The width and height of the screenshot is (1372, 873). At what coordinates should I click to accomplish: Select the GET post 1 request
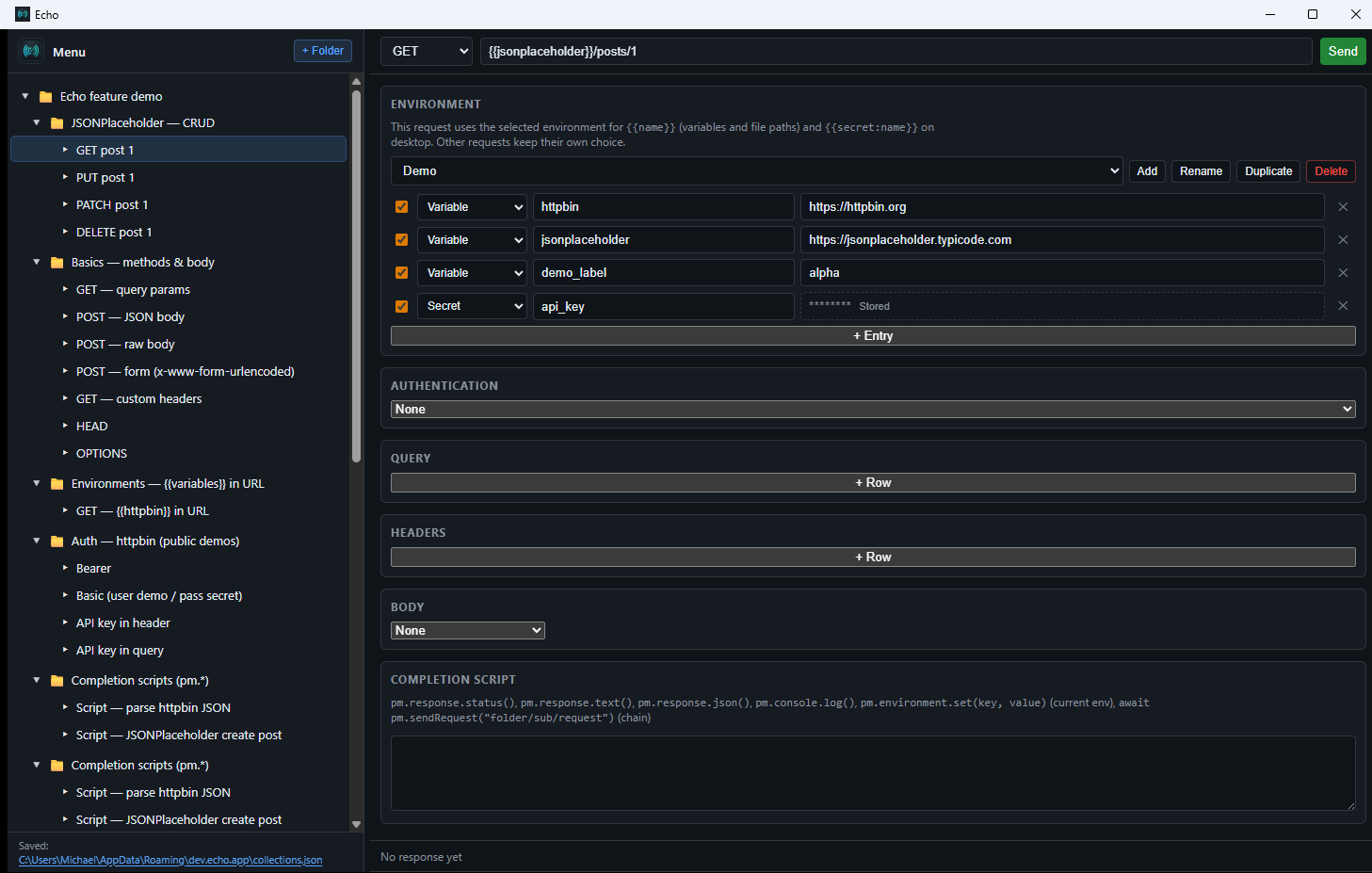click(178, 150)
